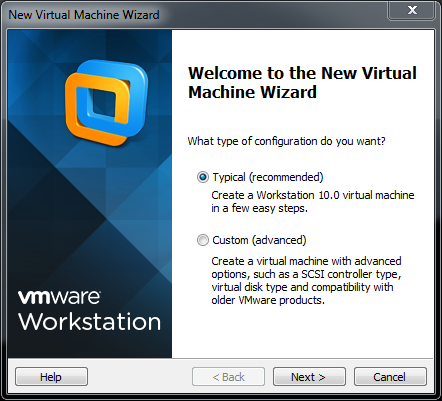This screenshot has height=401, width=442.
Task: Close the wizard with the X button
Action: click(412, 10)
